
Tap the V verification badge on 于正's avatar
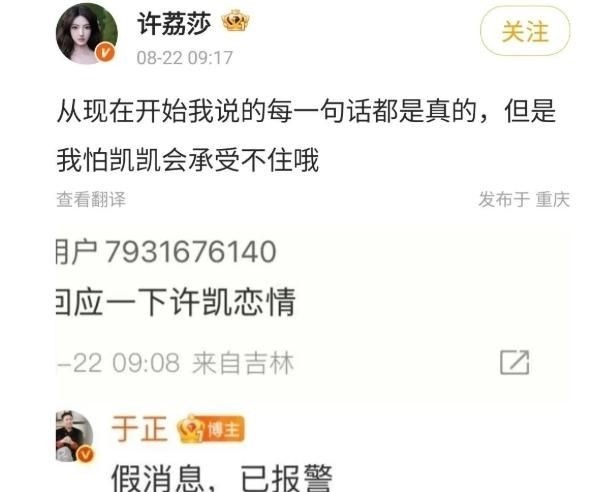pyautogui.click(x=85, y=454)
